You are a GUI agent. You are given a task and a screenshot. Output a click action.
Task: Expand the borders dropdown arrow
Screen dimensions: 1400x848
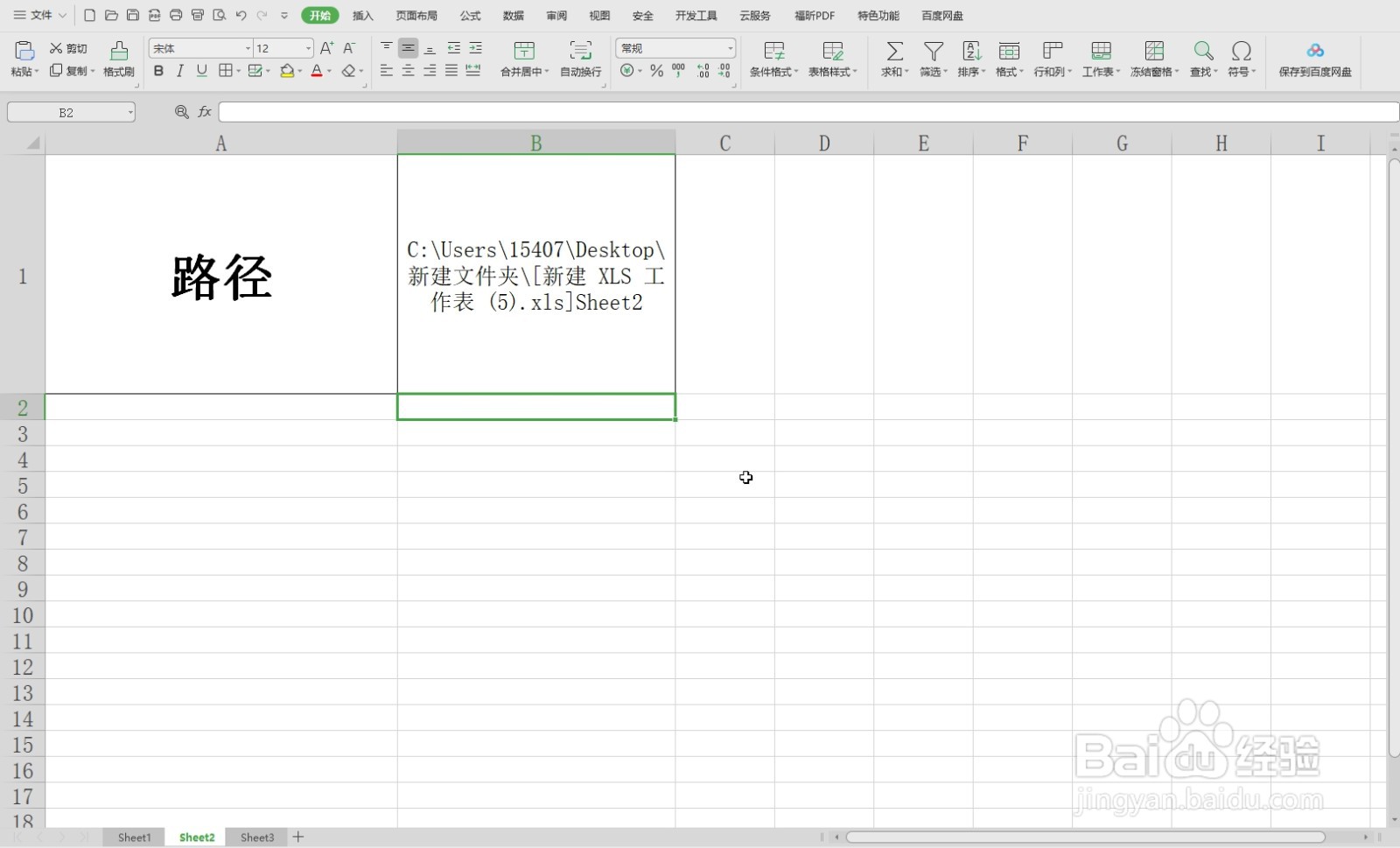click(x=238, y=71)
